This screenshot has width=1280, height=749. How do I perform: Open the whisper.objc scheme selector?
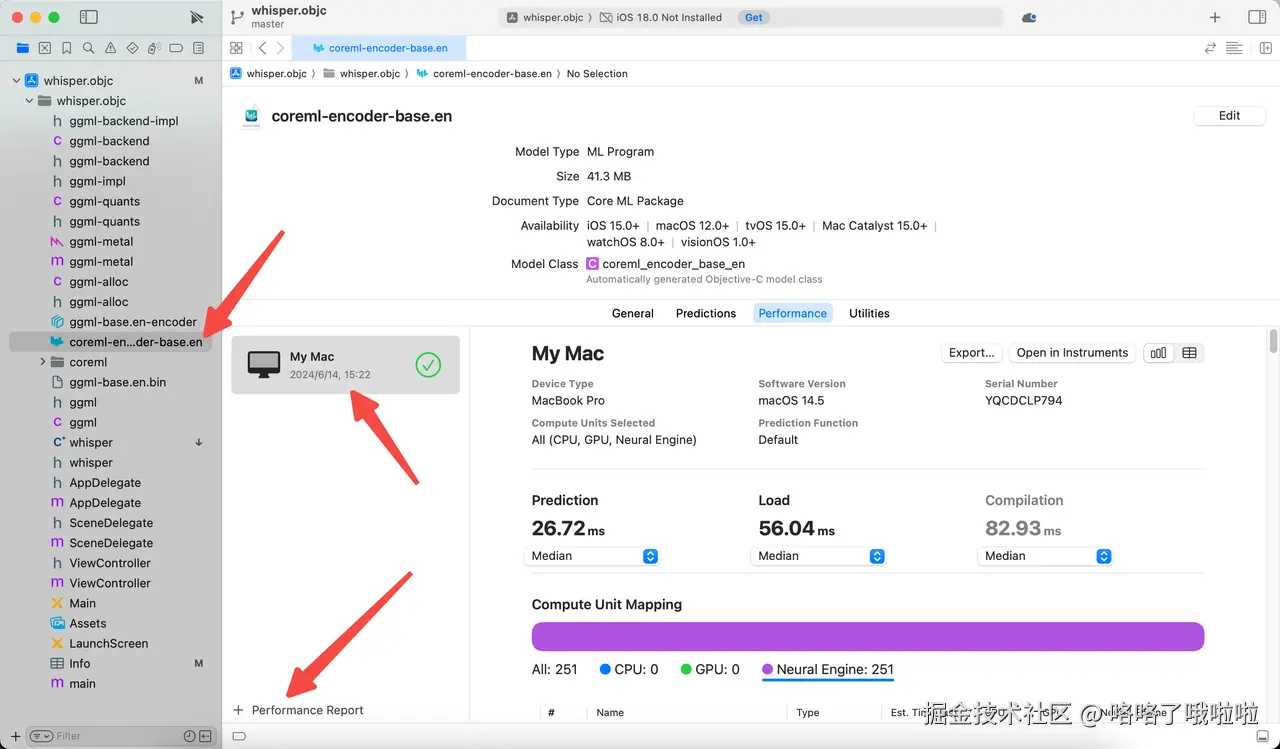point(546,17)
